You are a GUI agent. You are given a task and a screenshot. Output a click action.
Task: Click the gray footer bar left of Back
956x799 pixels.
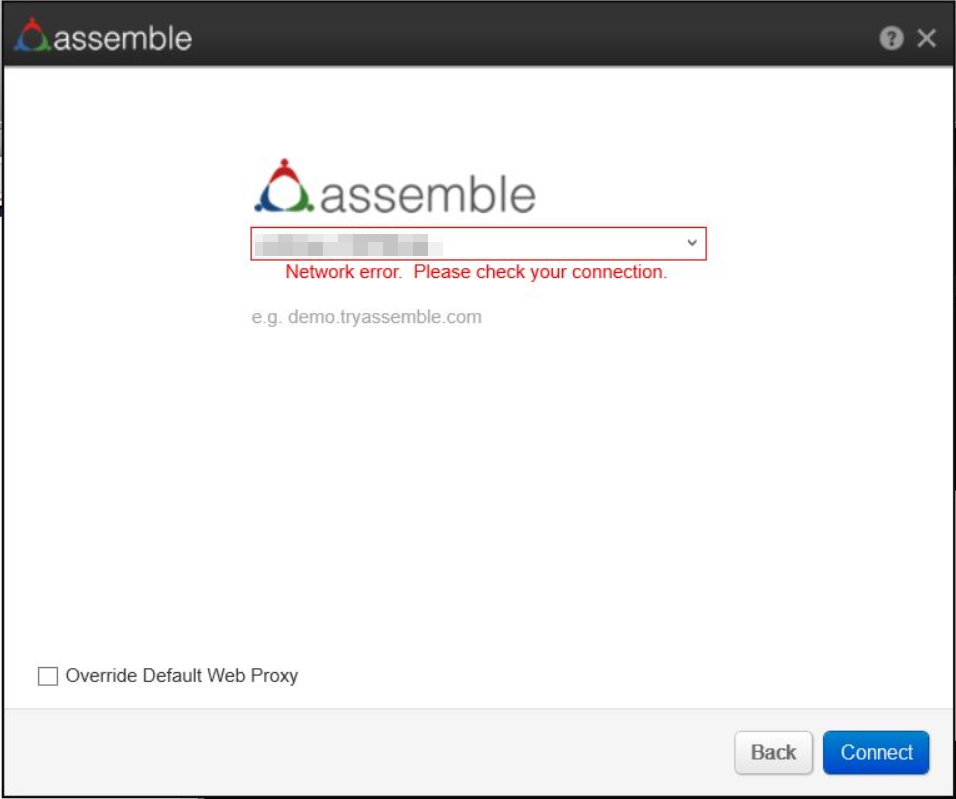tap(370, 752)
